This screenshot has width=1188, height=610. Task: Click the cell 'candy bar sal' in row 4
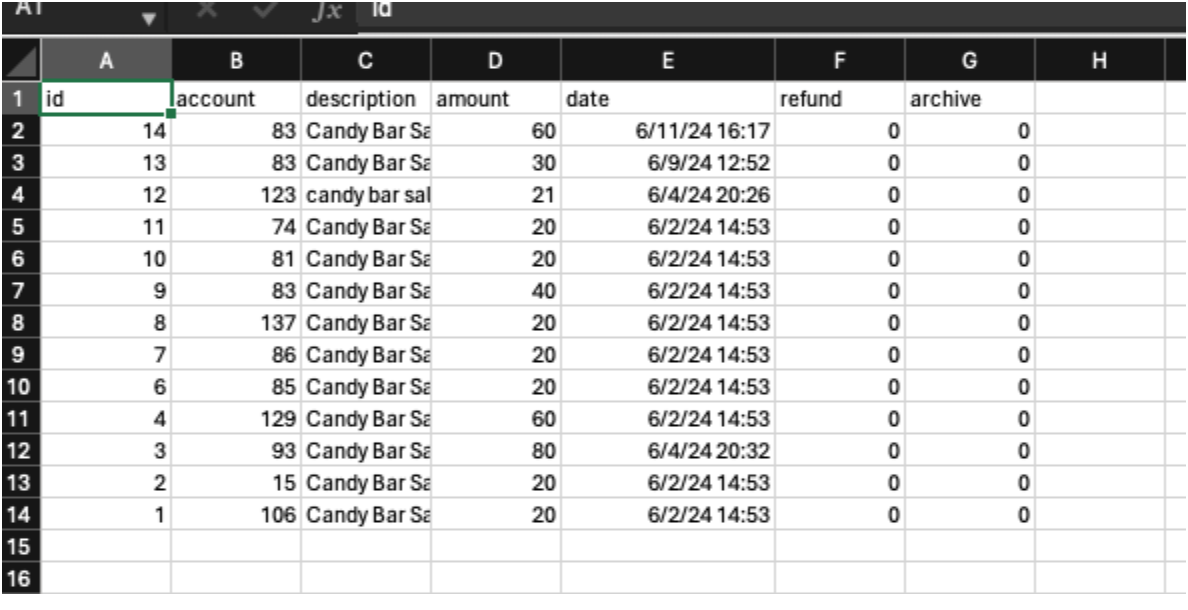click(x=366, y=195)
